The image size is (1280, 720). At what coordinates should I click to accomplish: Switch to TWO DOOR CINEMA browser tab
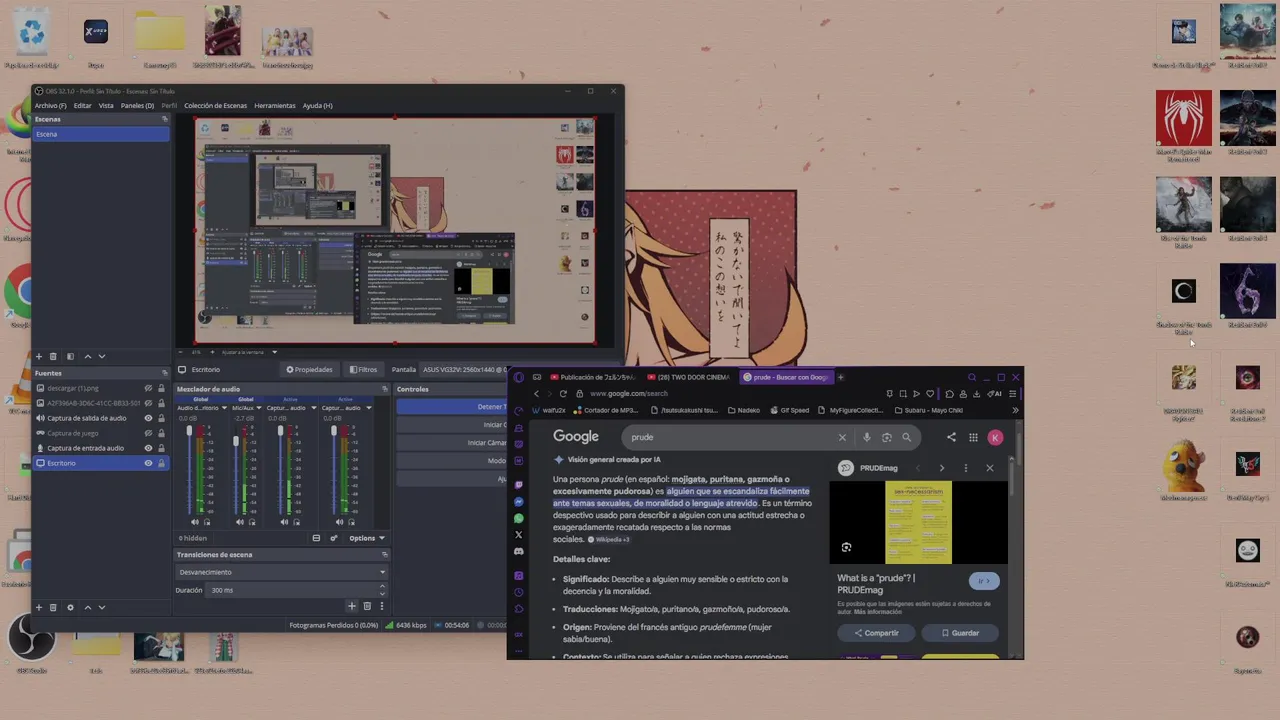click(x=690, y=377)
